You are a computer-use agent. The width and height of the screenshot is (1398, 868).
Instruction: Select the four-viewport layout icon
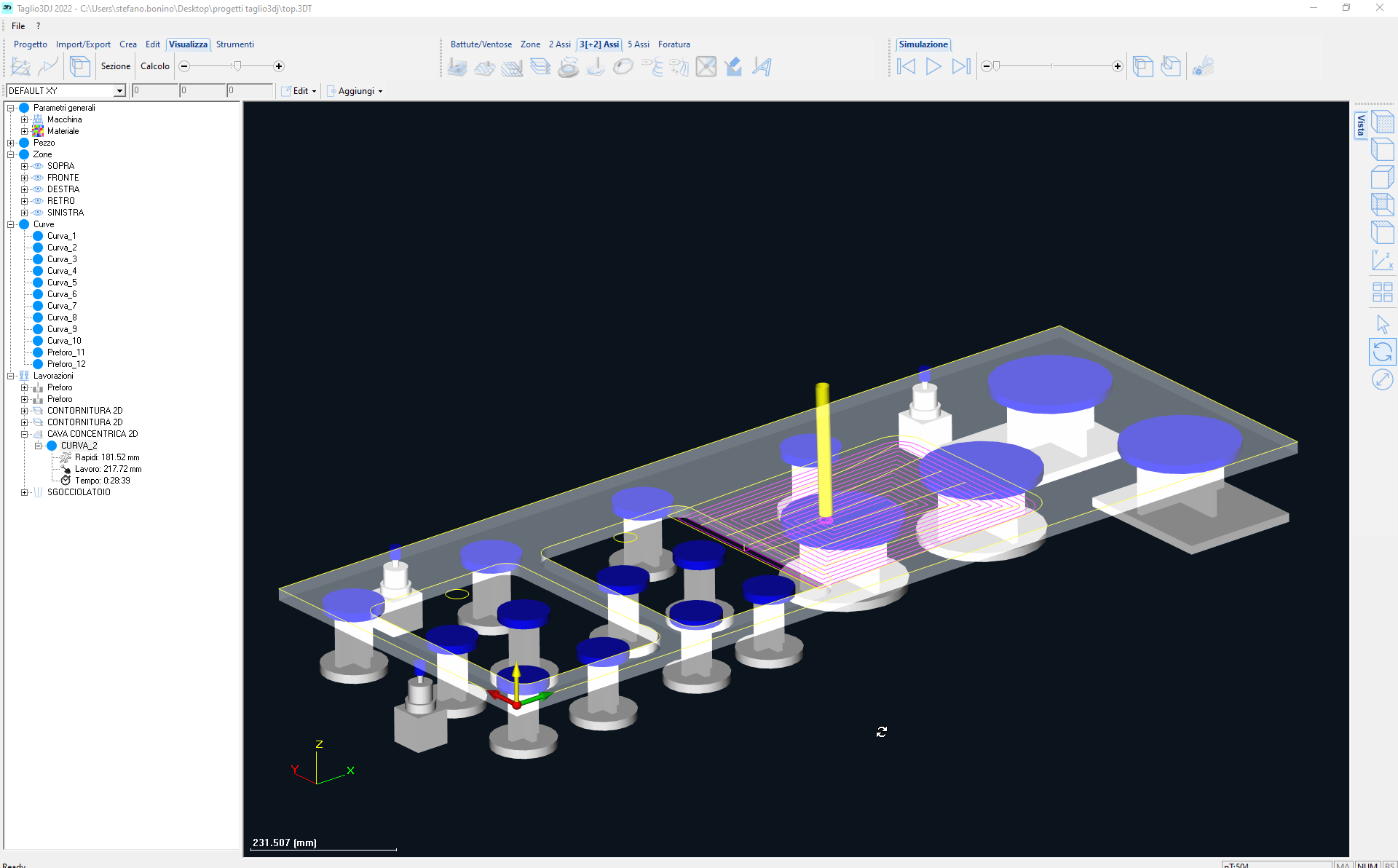(x=1381, y=292)
